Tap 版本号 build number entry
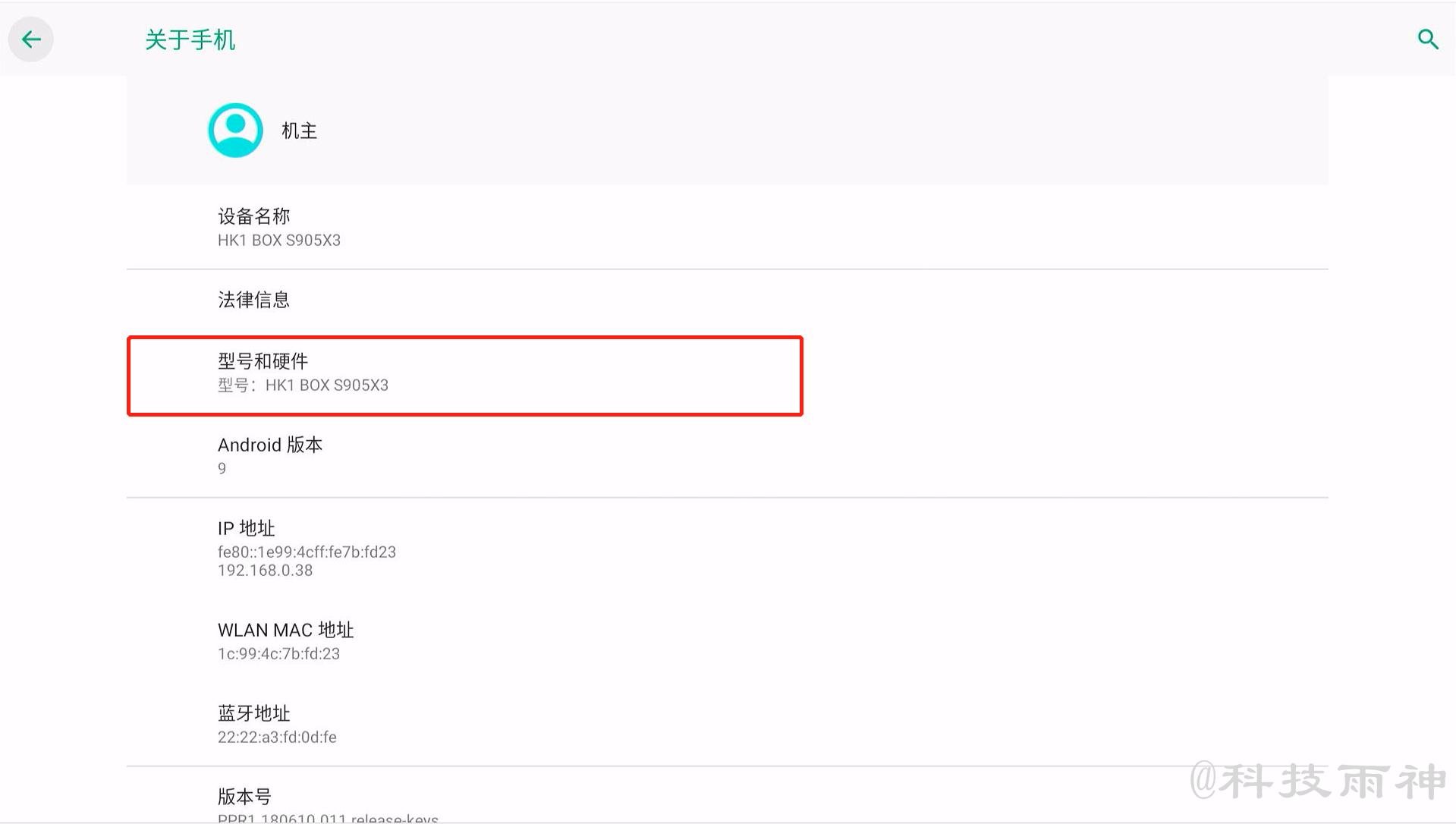1456x824 pixels. 727,795
